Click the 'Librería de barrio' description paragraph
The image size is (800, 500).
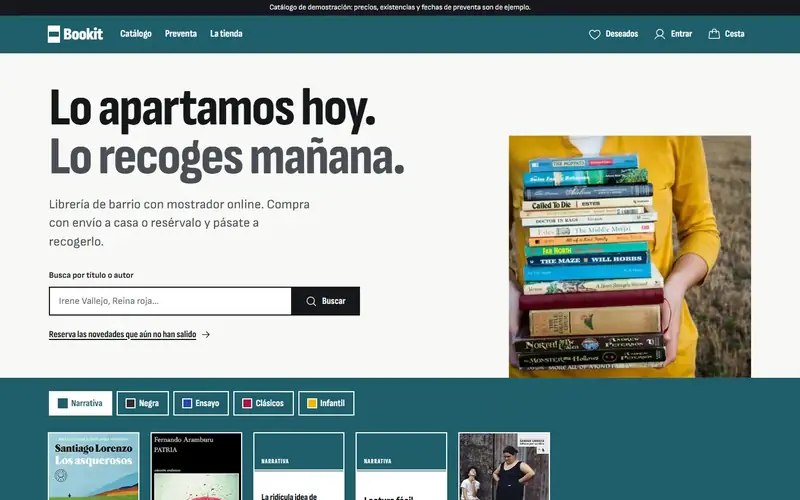pyautogui.click(x=180, y=223)
